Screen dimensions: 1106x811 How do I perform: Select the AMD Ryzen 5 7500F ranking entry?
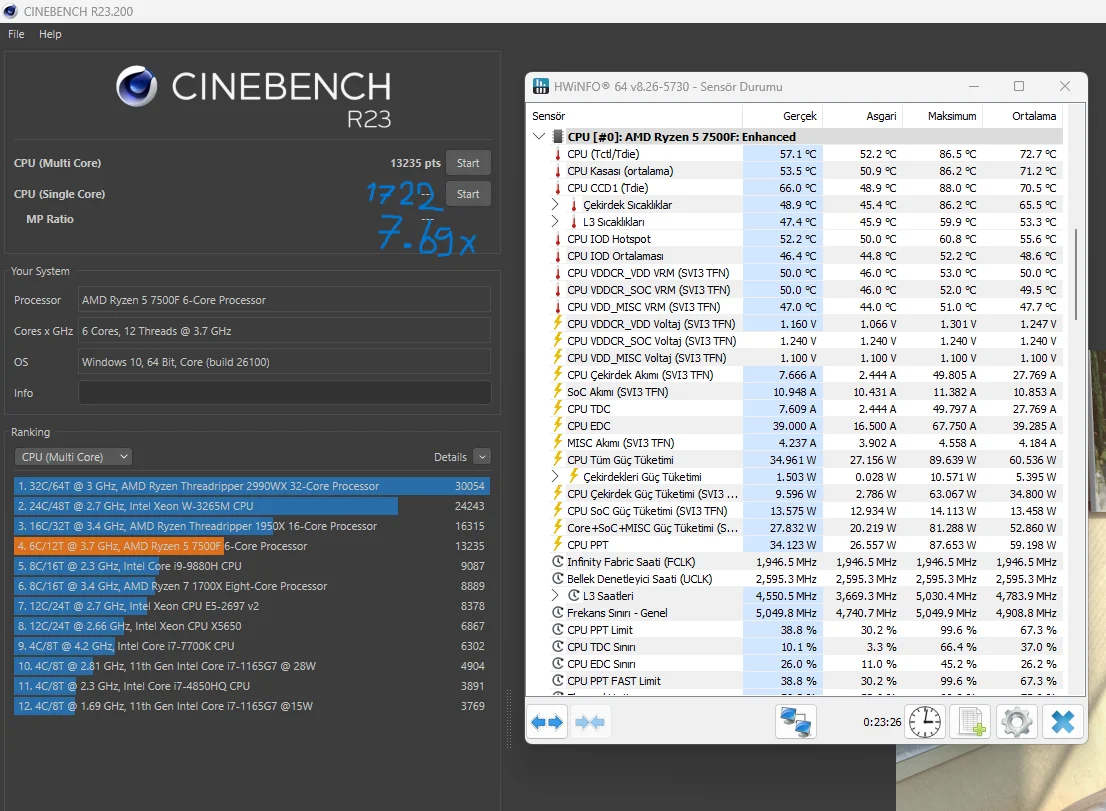coord(251,546)
